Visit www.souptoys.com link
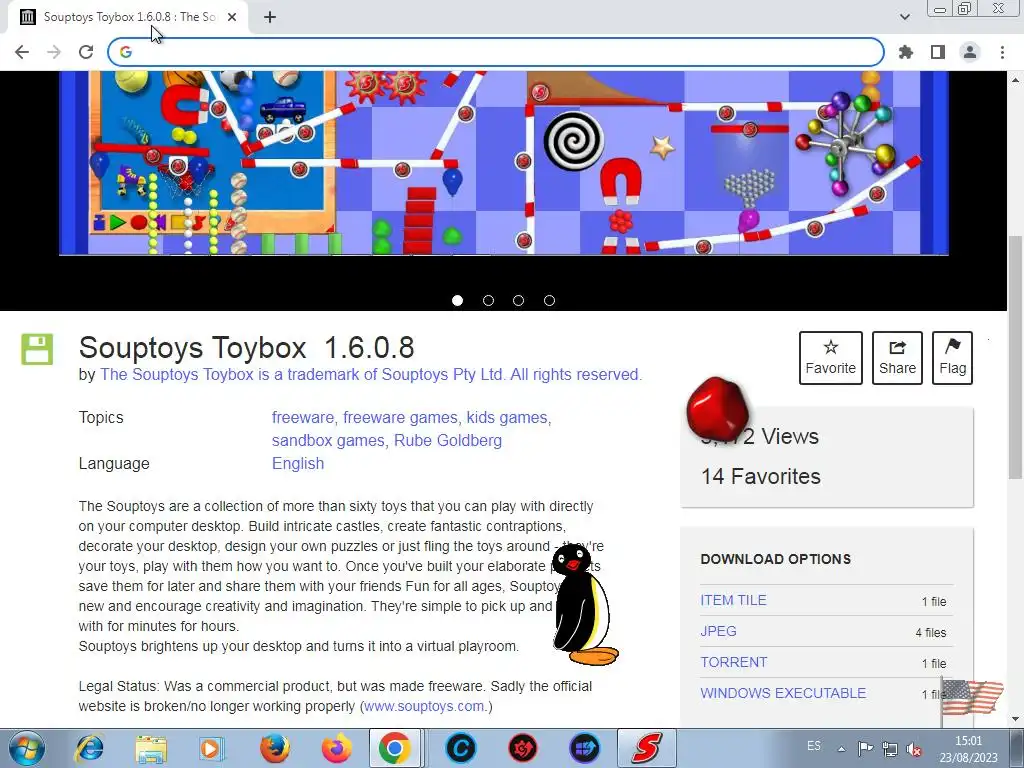Image resolution: width=1024 pixels, height=768 pixels. [425, 707]
